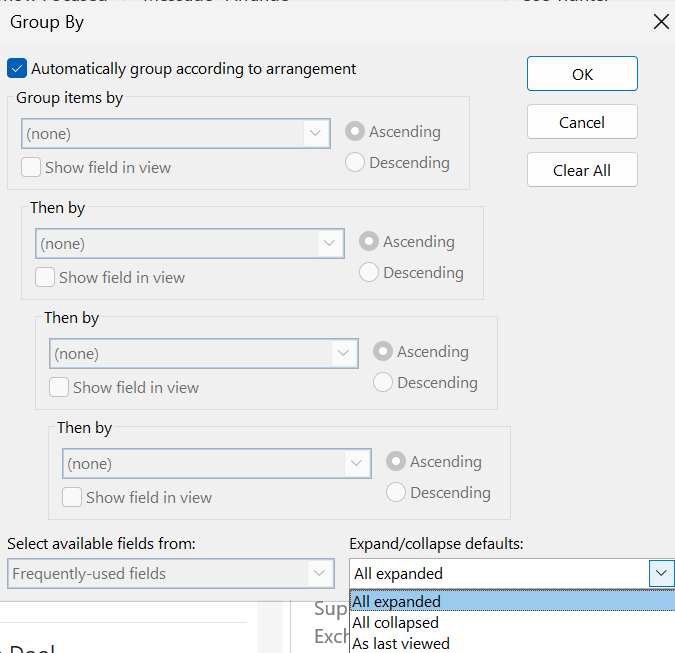Open the Group items by dropdown
675x653 pixels.
click(176, 133)
